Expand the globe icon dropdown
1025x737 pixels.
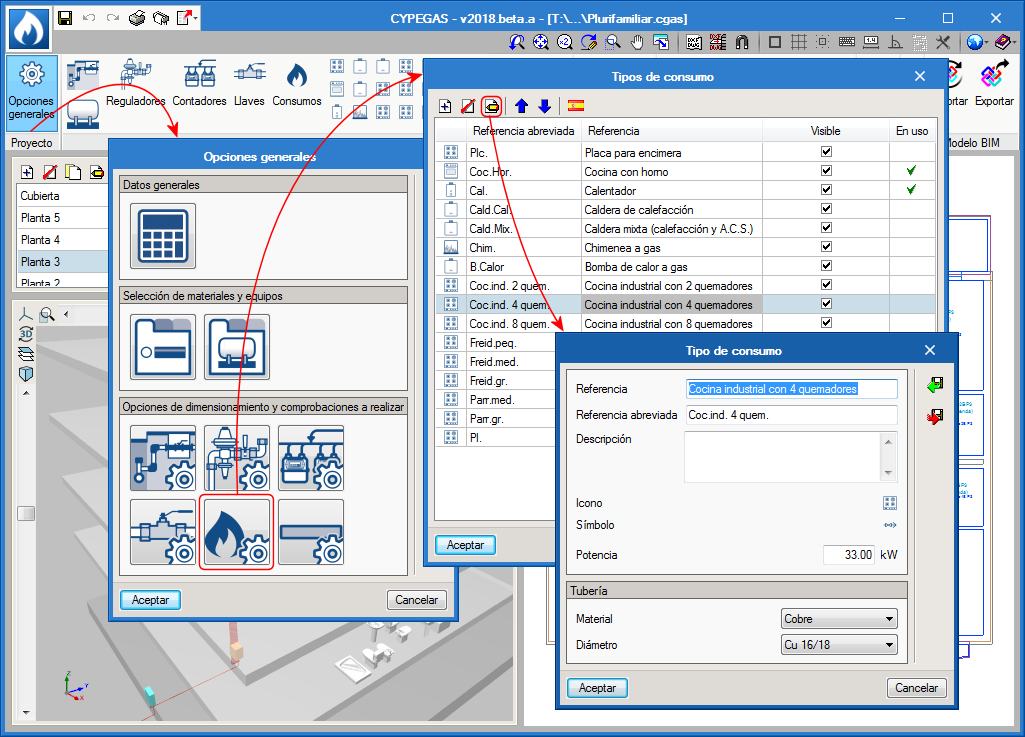(986, 43)
